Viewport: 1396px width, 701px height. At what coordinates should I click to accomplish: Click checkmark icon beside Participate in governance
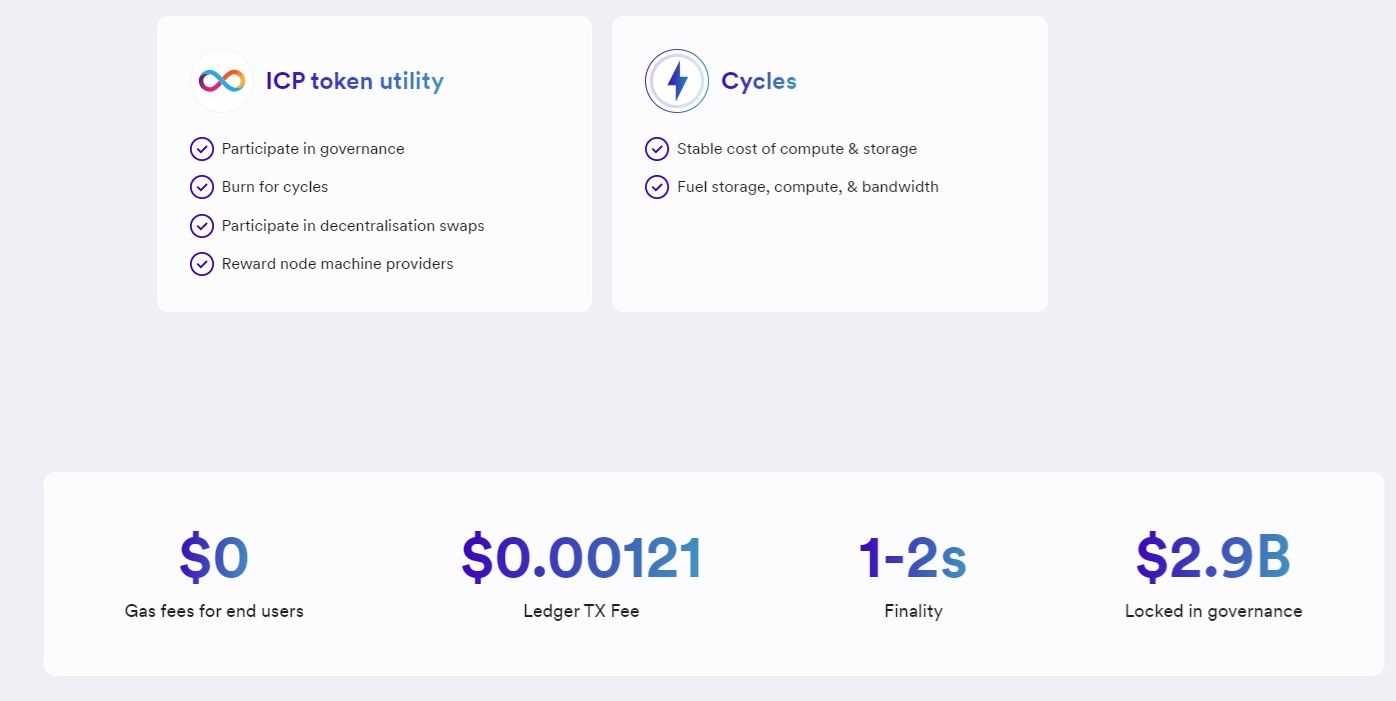click(x=202, y=149)
